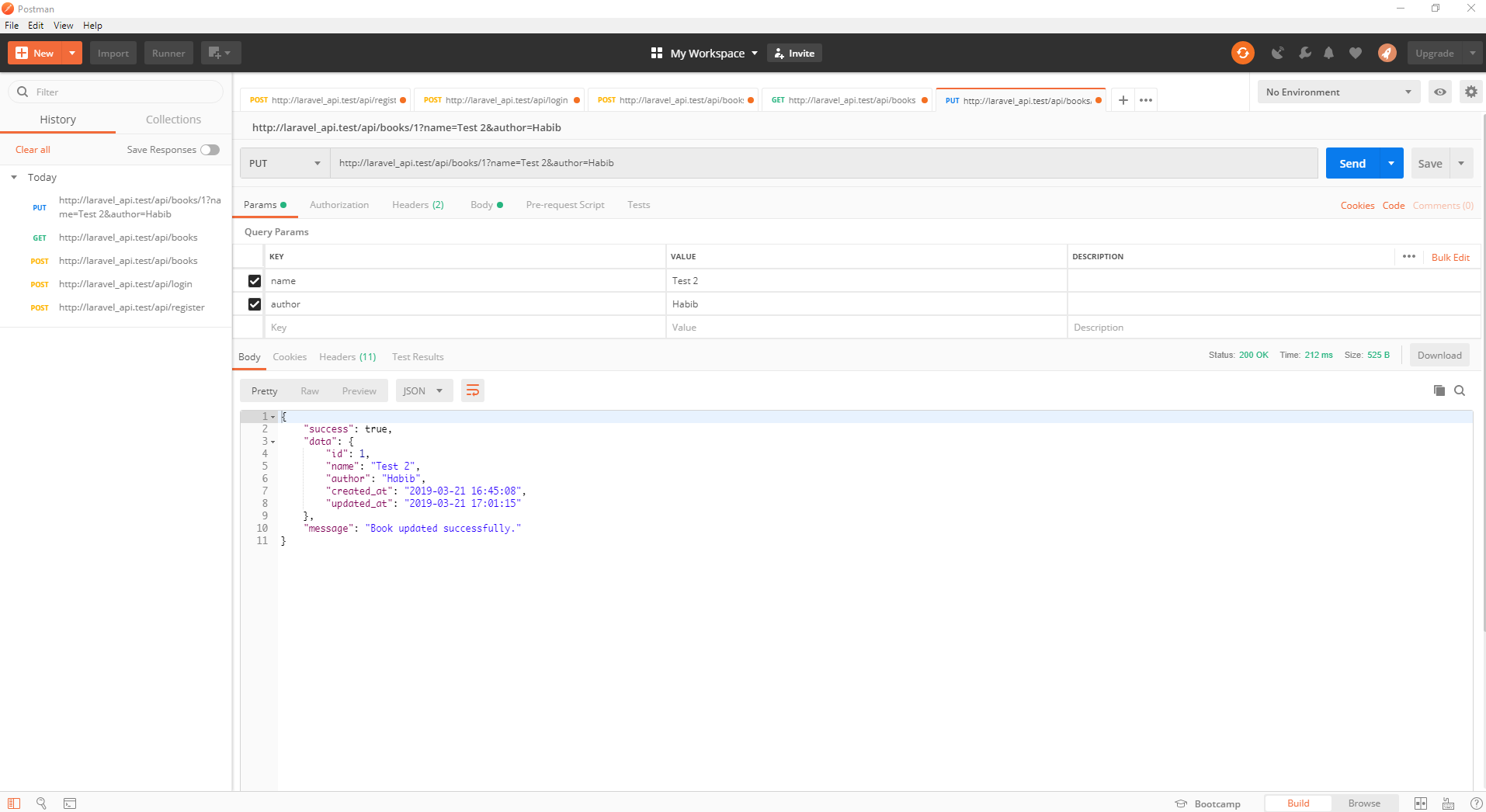Open manage environments gear icon
Image resolution: width=1486 pixels, height=812 pixels.
[x=1470, y=92]
